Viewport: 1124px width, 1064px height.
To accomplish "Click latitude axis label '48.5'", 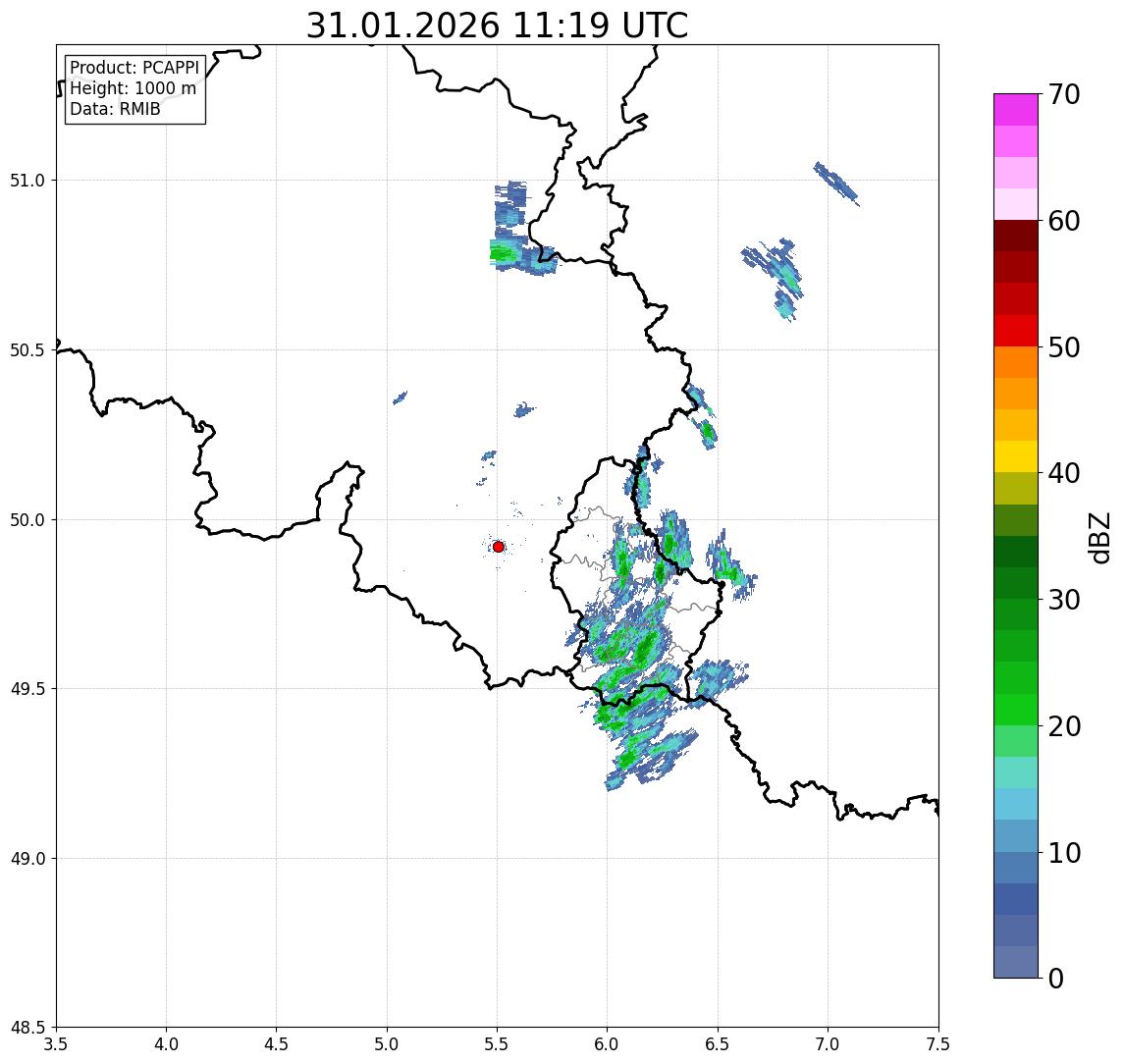I will [27, 1028].
